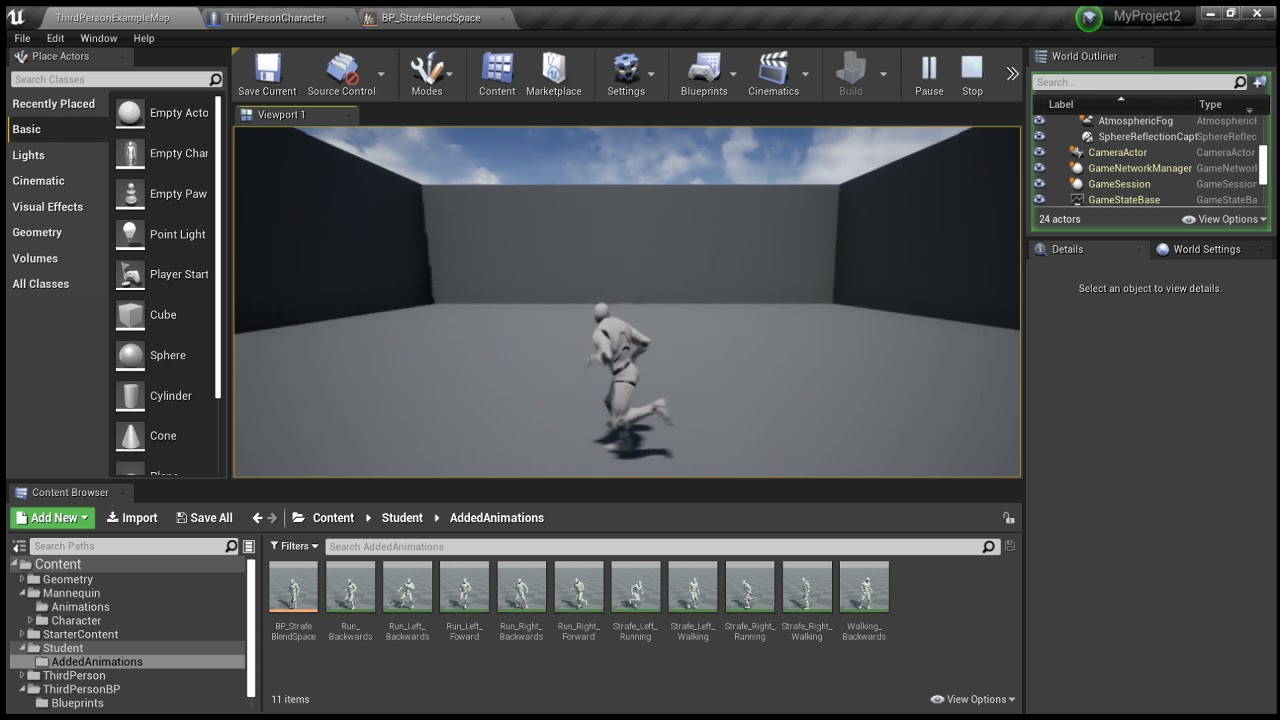Select the Sphere placement icon
Image resolution: width=1280 pixels, height=720 pixels.
[x=130, y=355]
